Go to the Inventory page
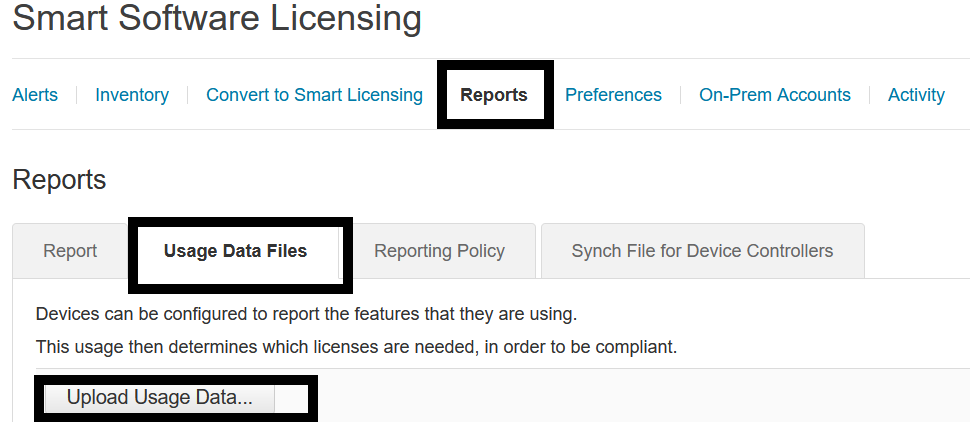The width and height of the screenshot is (970, 422). (132, 95)
